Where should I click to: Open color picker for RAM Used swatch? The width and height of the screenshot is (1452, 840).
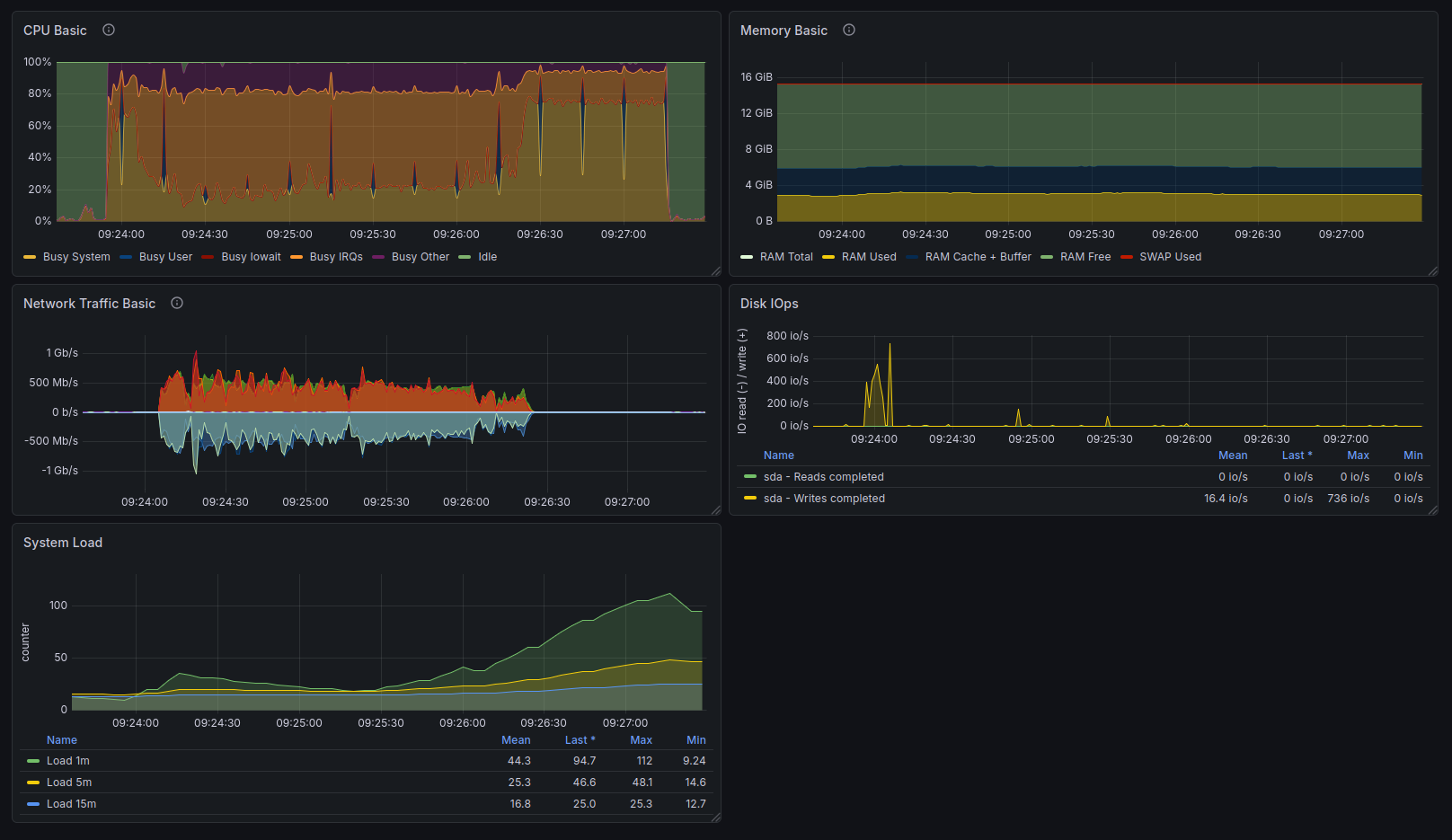pos(828,257)
